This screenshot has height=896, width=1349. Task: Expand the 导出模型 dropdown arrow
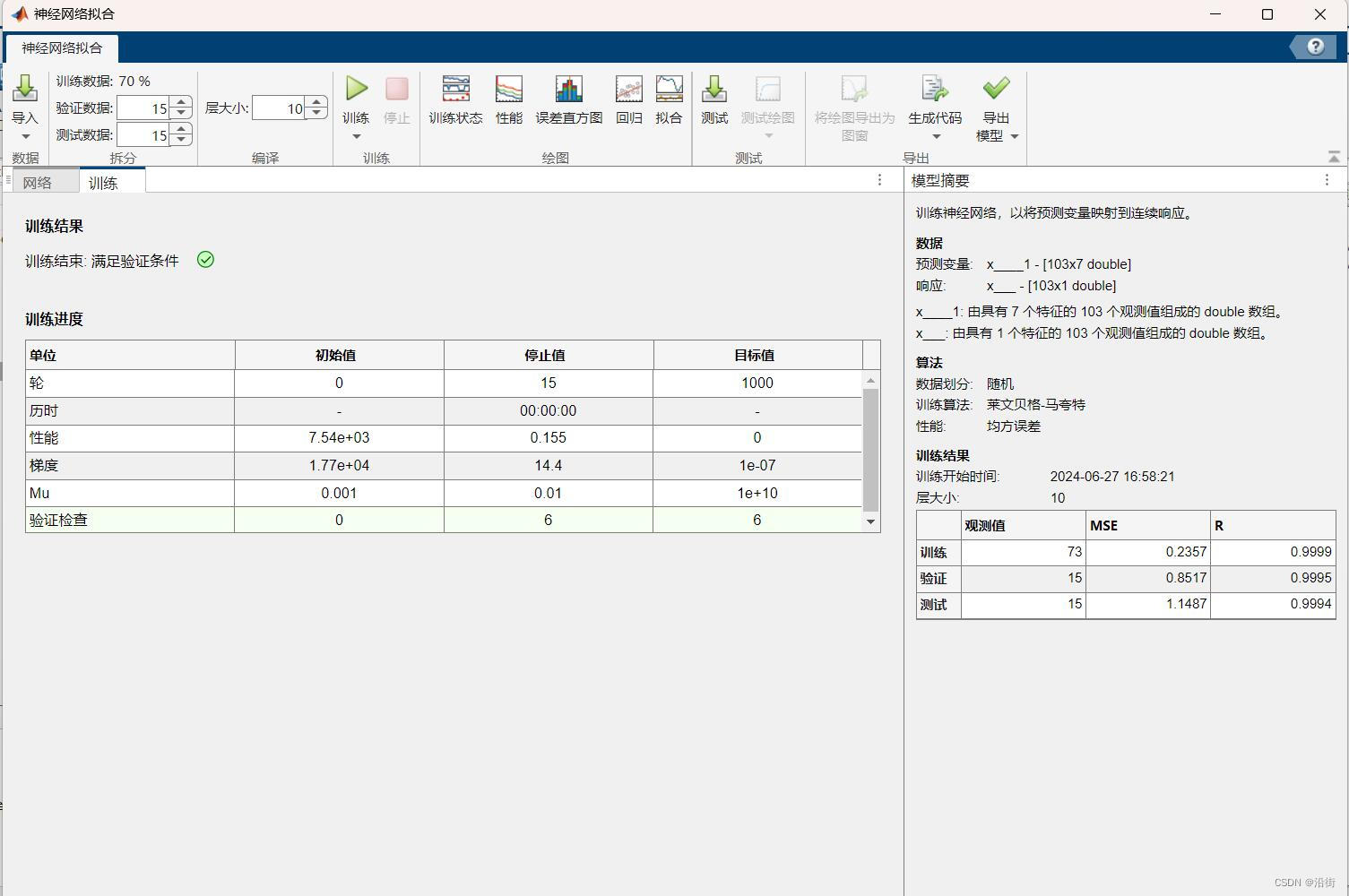1014,136
